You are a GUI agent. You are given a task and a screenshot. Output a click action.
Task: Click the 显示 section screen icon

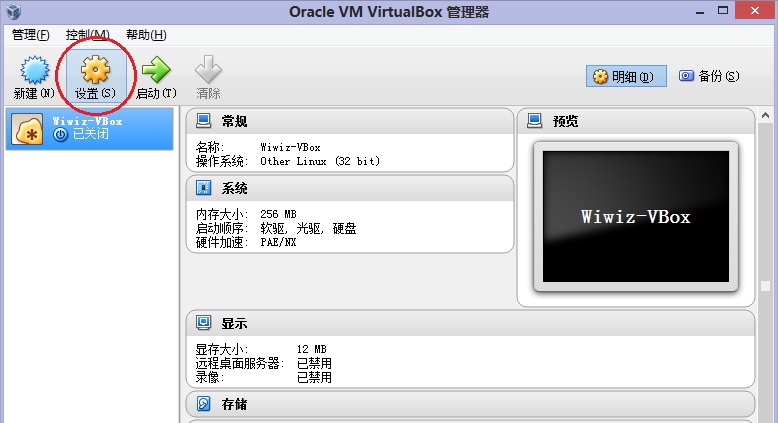click(203, 323)
